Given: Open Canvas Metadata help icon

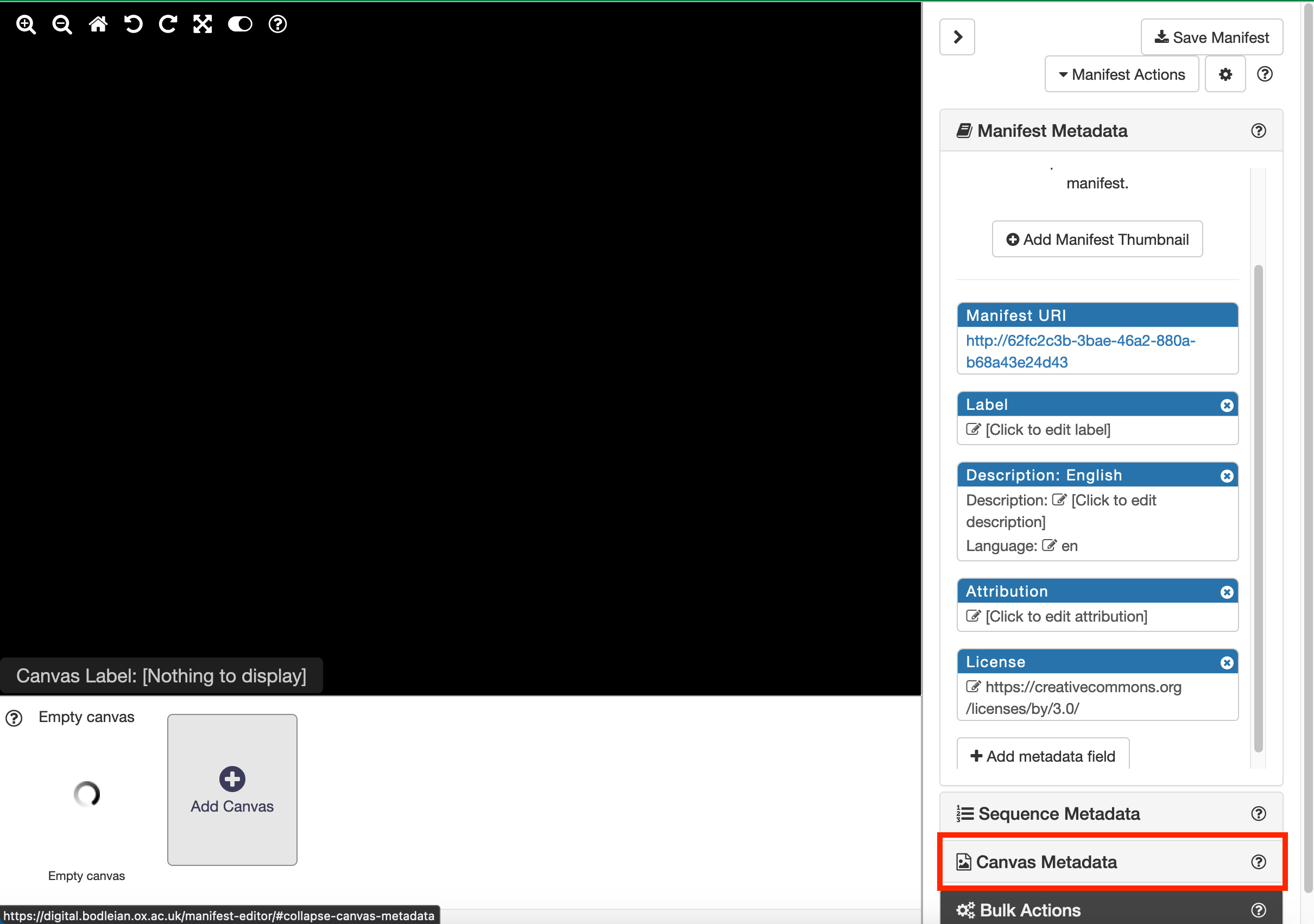Looking at the screenshot, I should (x=1258, y=862).
